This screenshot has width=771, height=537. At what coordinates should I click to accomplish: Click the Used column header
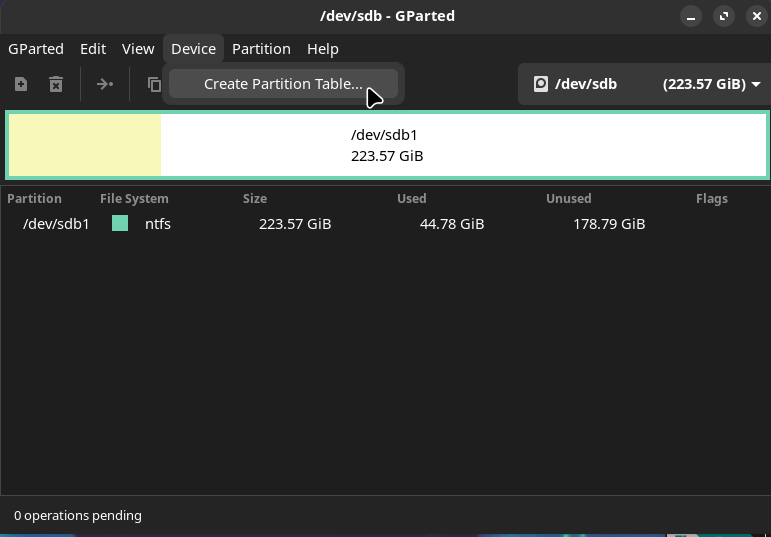(412, 198)
